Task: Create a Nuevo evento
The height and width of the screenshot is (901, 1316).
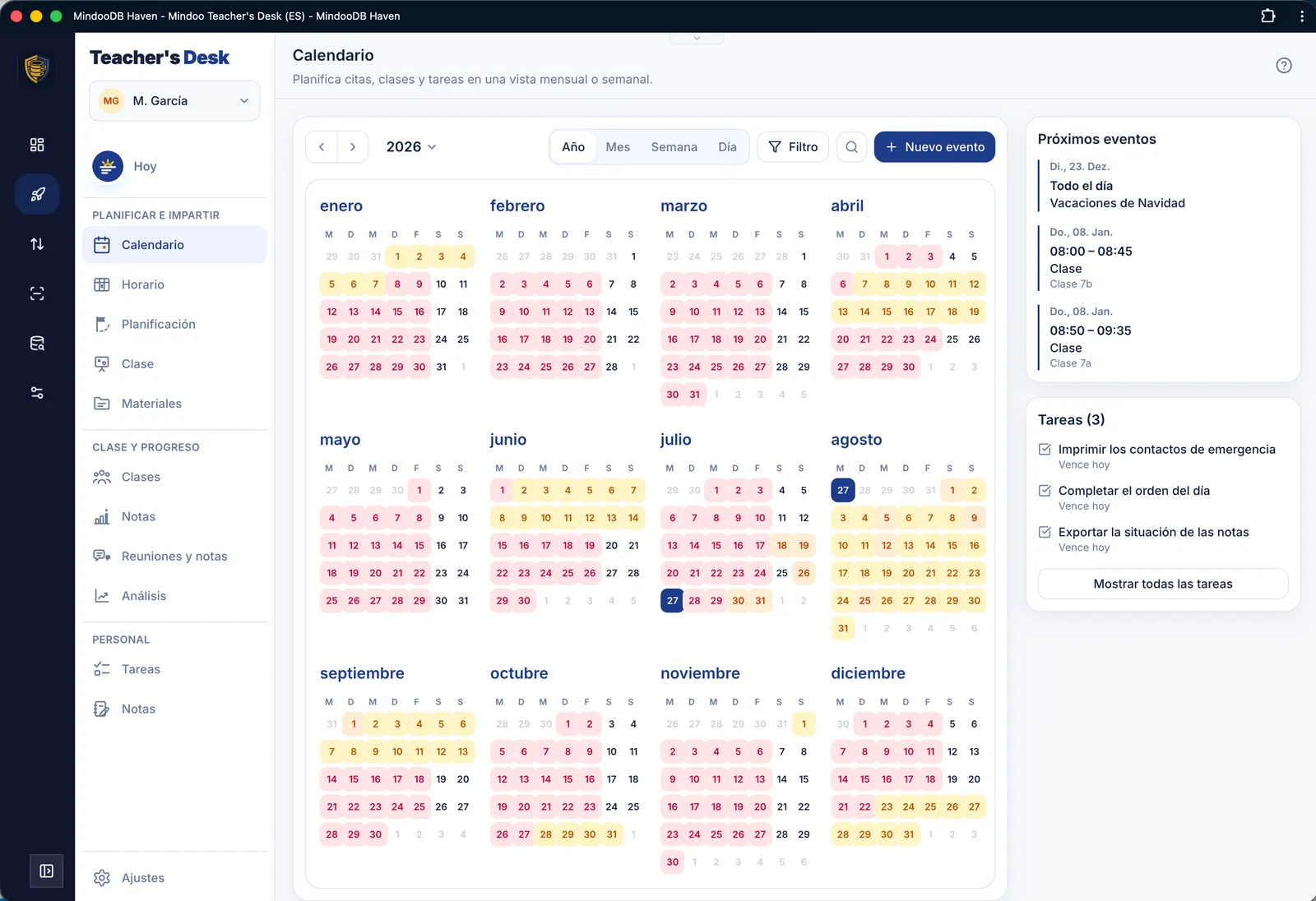Action: (934, 147)
